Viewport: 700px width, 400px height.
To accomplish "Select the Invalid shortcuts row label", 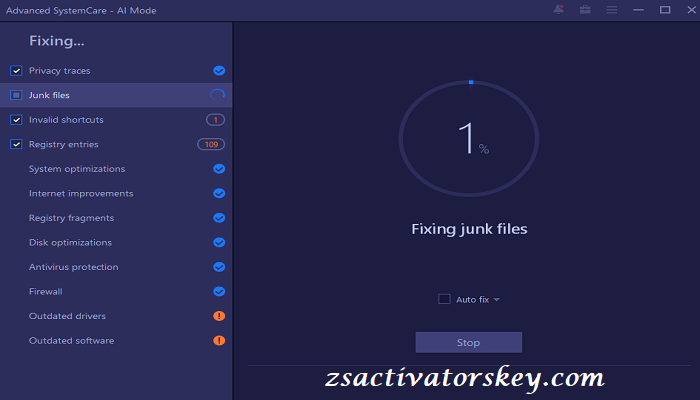I will [x=66, y=120].
